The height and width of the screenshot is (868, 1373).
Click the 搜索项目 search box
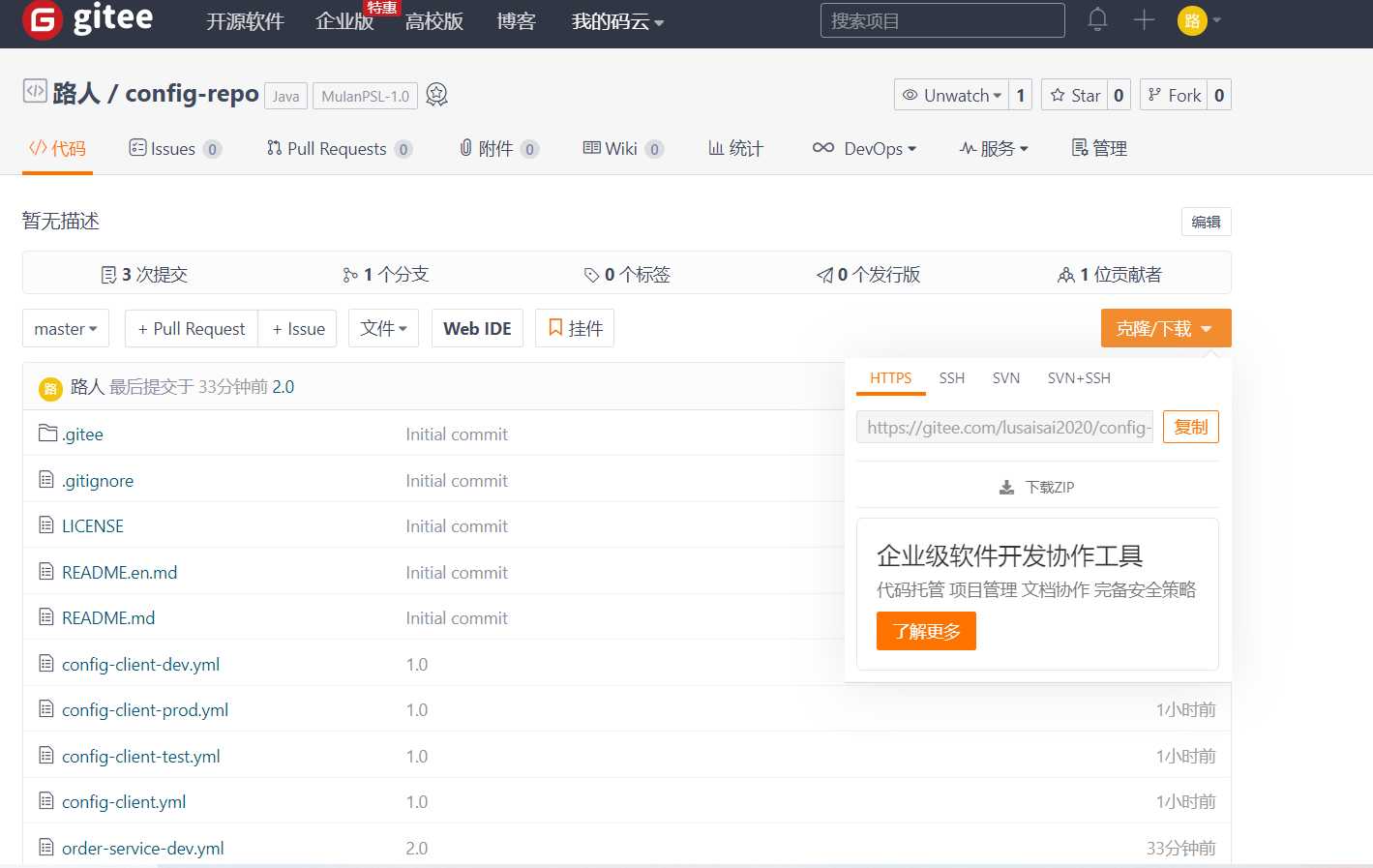coord(942,20)
